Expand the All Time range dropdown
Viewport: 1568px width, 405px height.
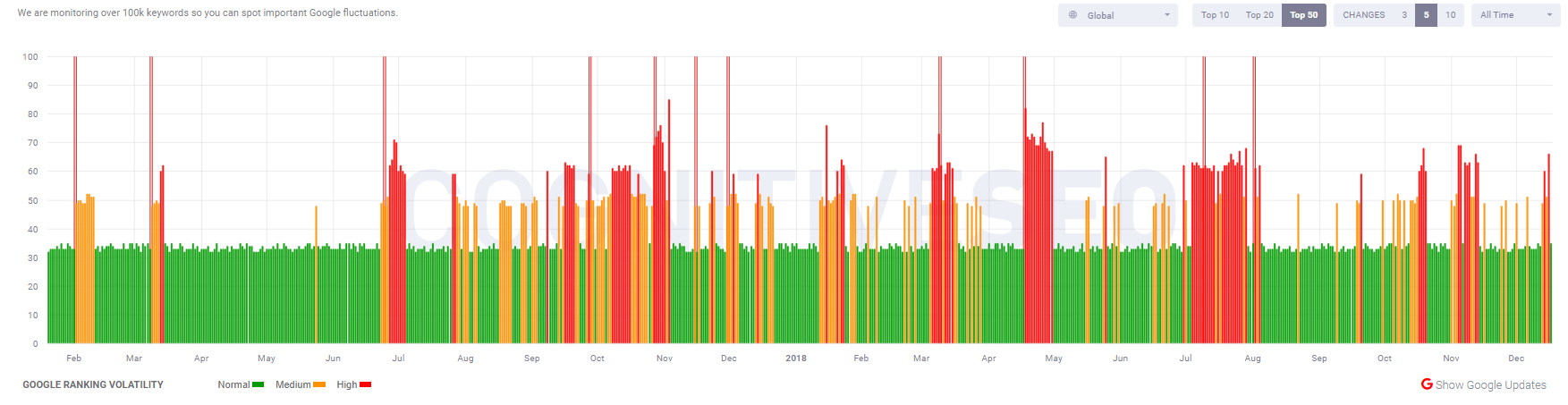point(1515,15)
